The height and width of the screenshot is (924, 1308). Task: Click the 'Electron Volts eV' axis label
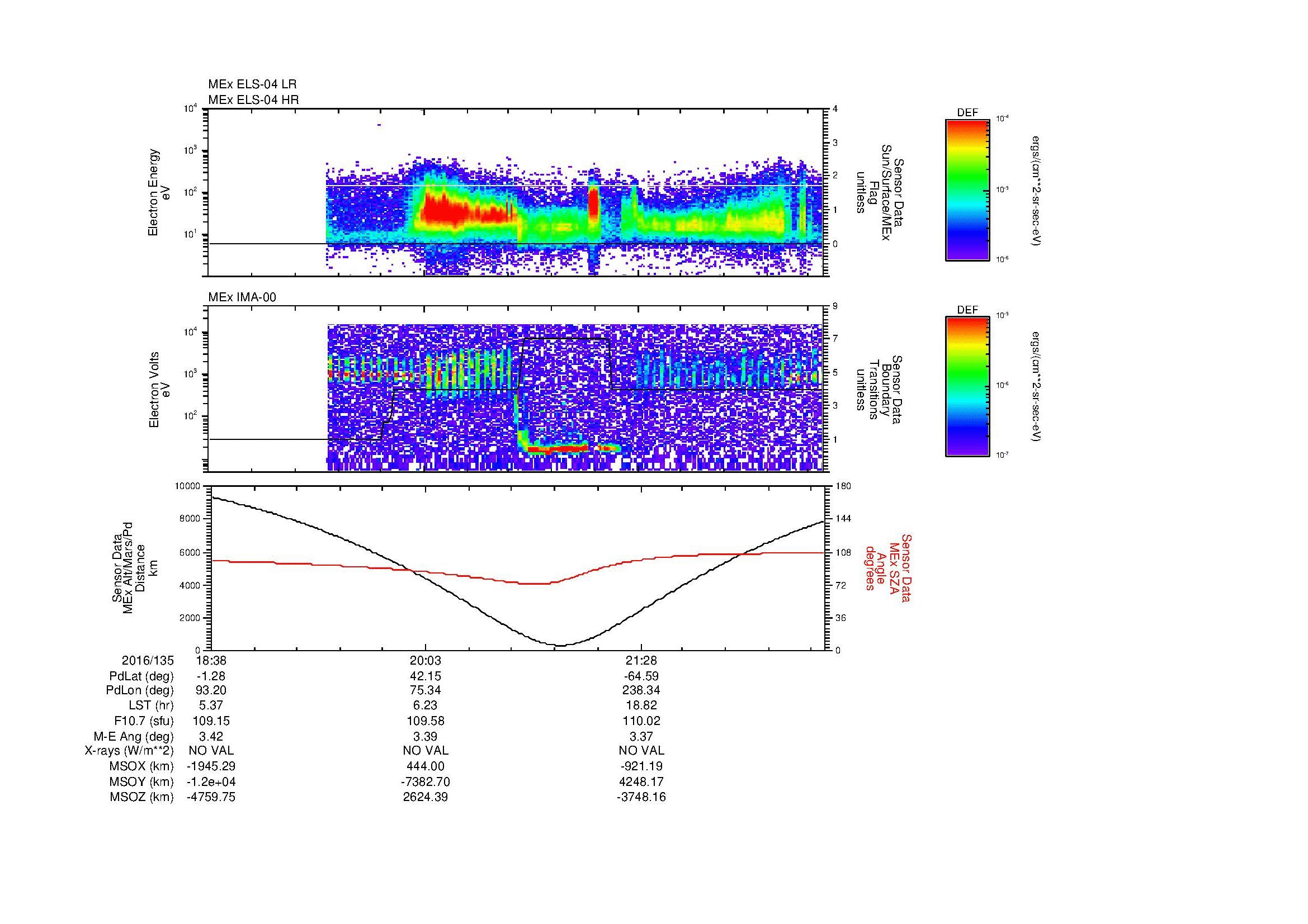[x=159, y=390]
